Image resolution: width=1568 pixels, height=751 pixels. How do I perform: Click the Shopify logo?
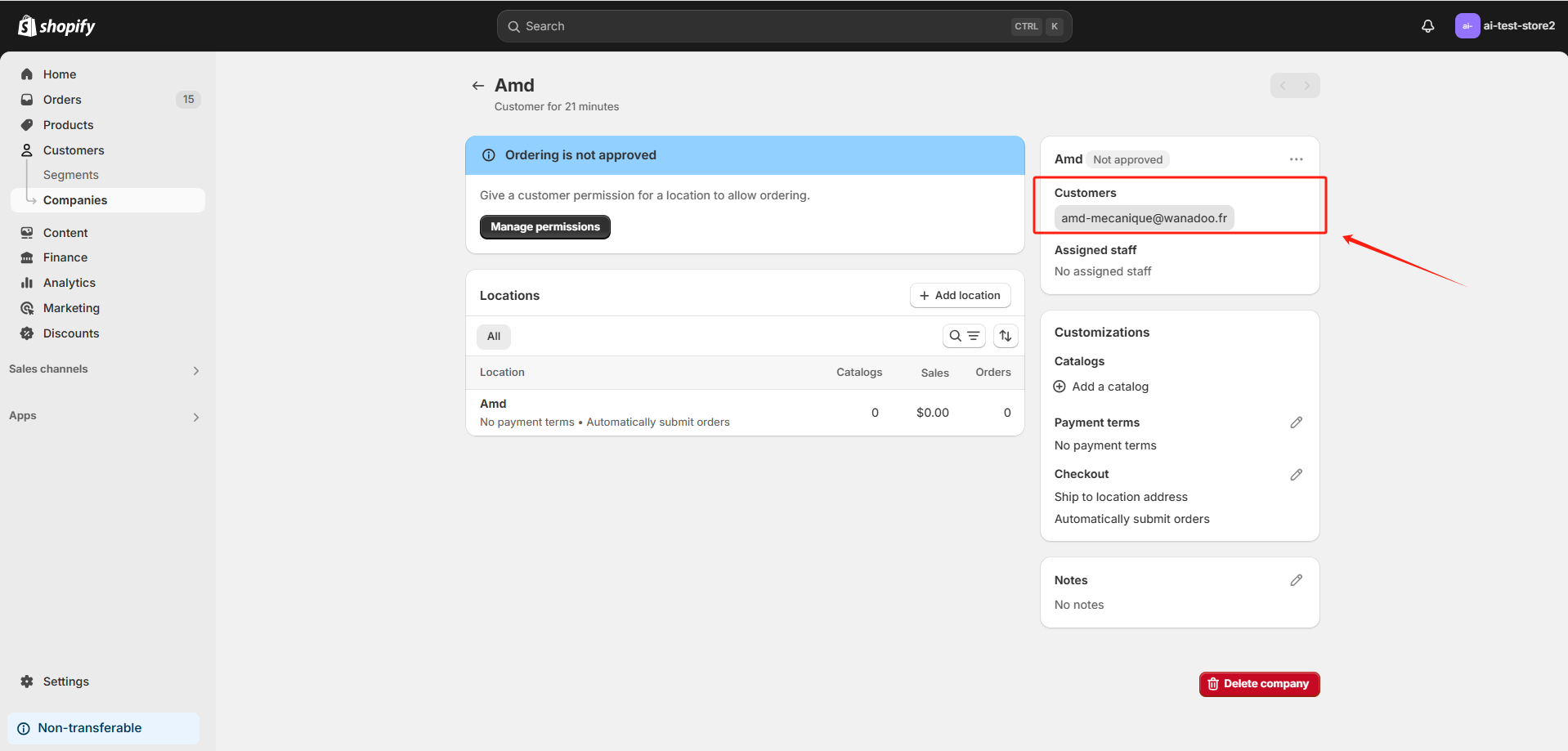56,26
